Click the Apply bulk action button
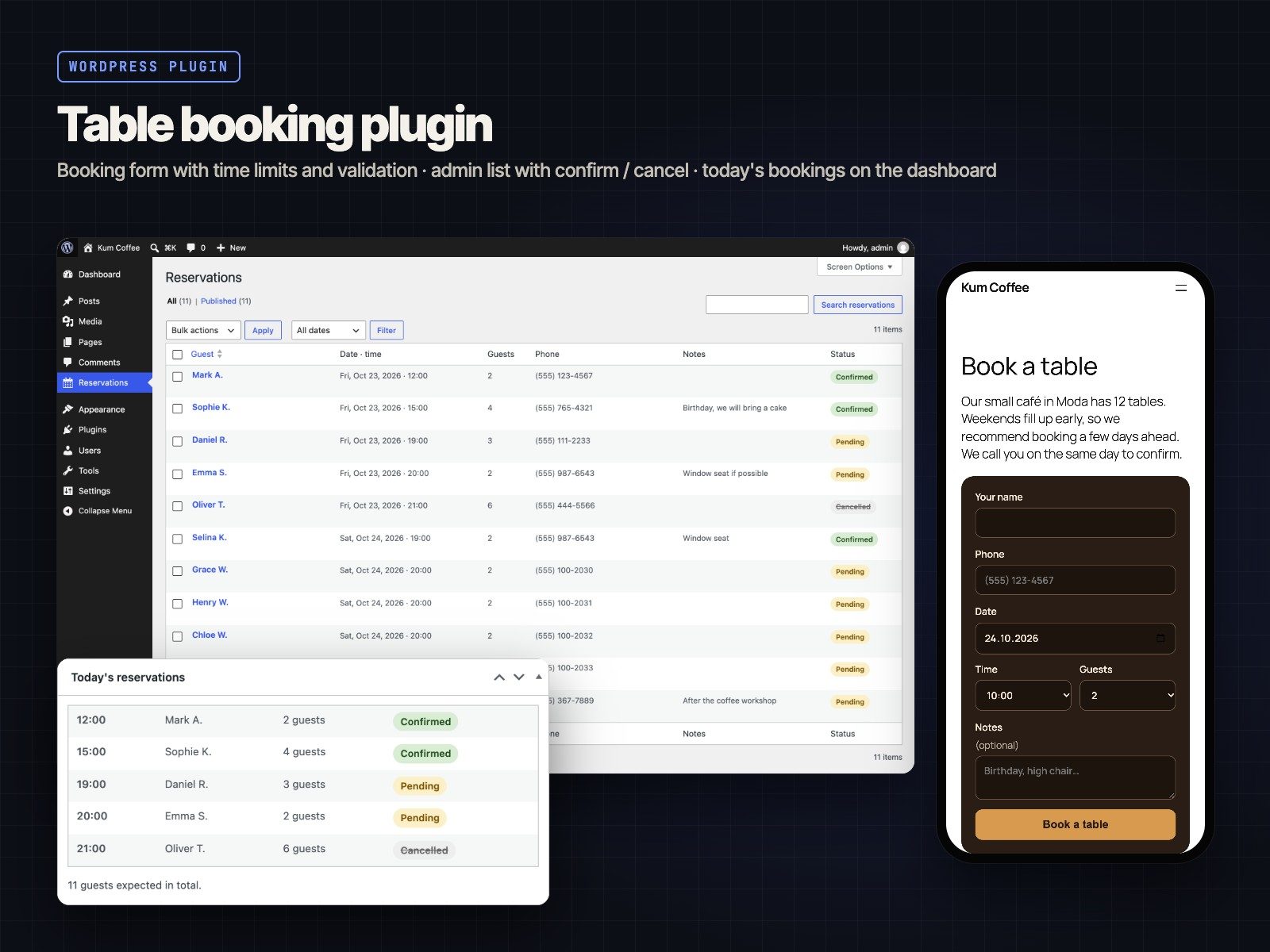1270x952 pixels. [x=263, y=330]
